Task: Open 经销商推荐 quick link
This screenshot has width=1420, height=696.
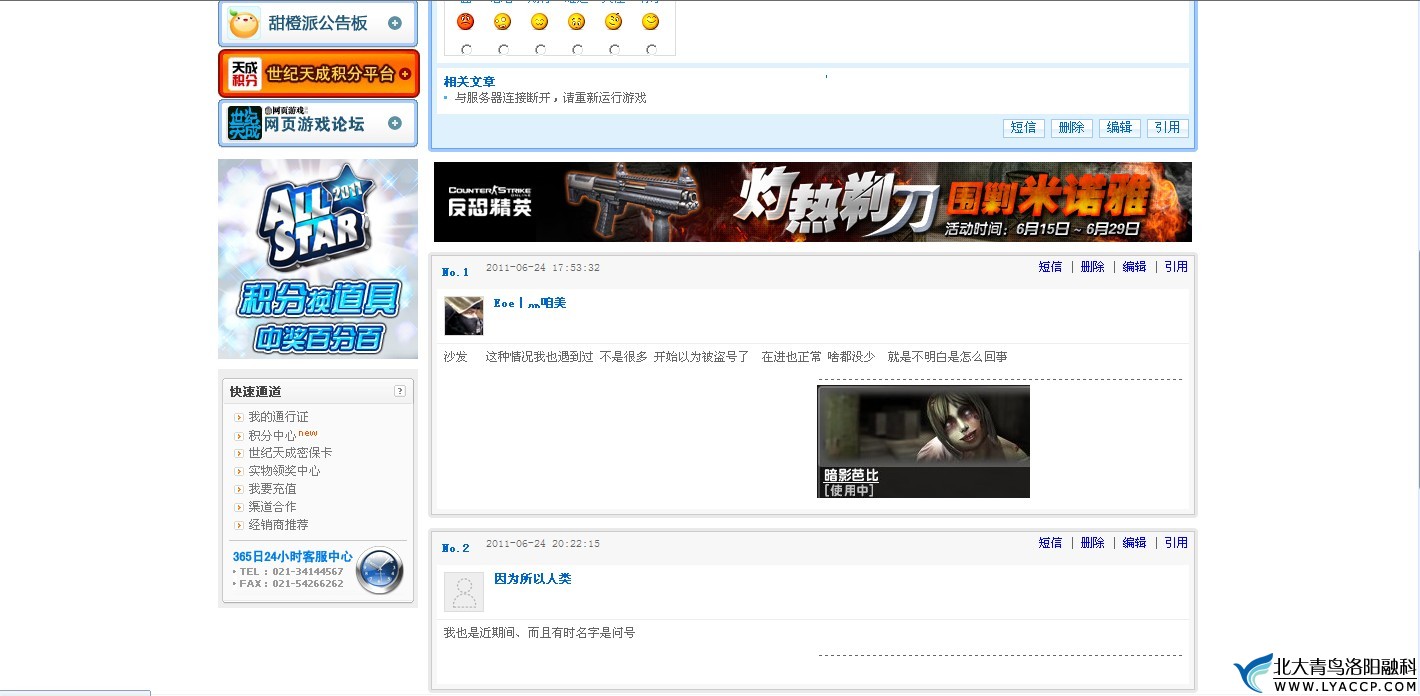Action: 278,525
